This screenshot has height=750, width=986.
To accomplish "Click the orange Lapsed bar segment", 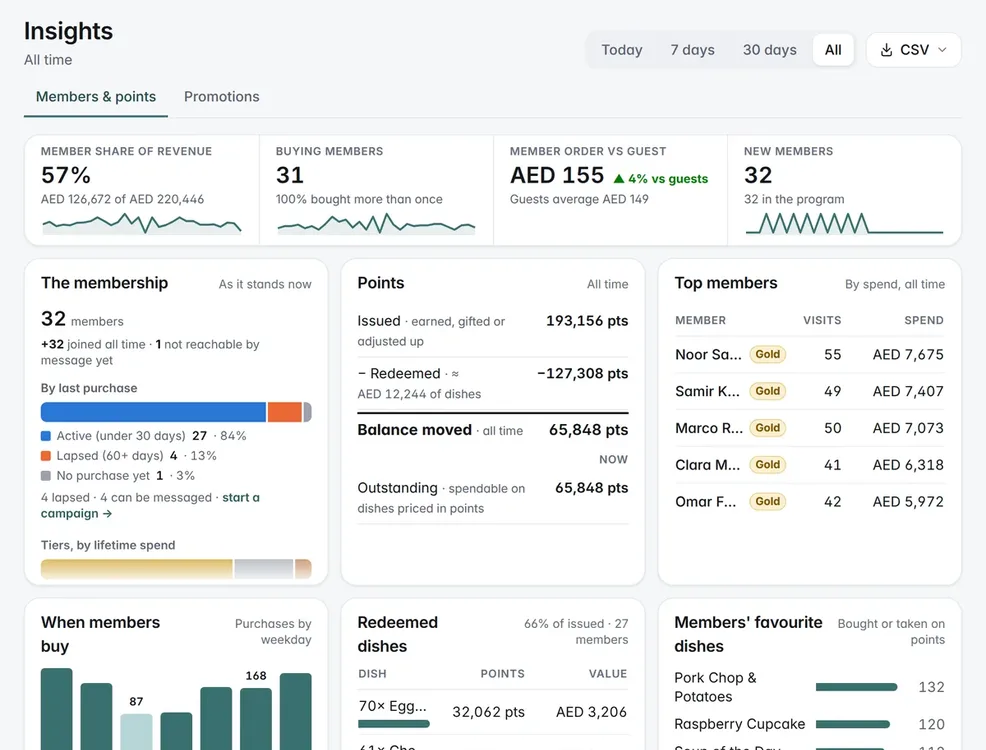I will 285,412.
